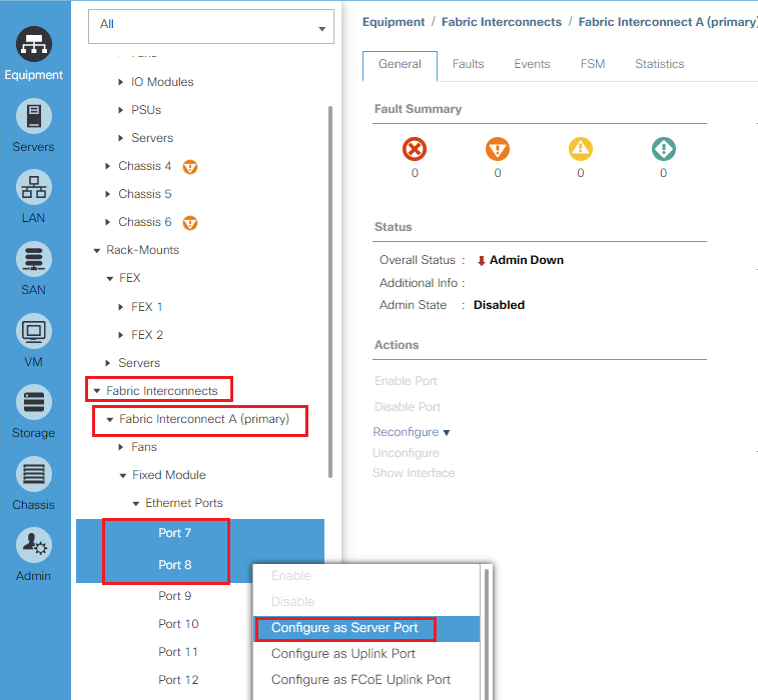
Task: Click Fabric Interconnect A (primary) breadcrumb
Action: [x=668, y=22]
